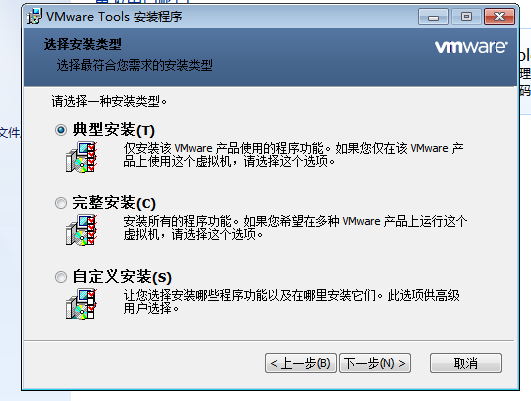Click the VMware Tools installer title icon
Image resolution: width=531 pixels, height=401 pixels.
point(34,16)
